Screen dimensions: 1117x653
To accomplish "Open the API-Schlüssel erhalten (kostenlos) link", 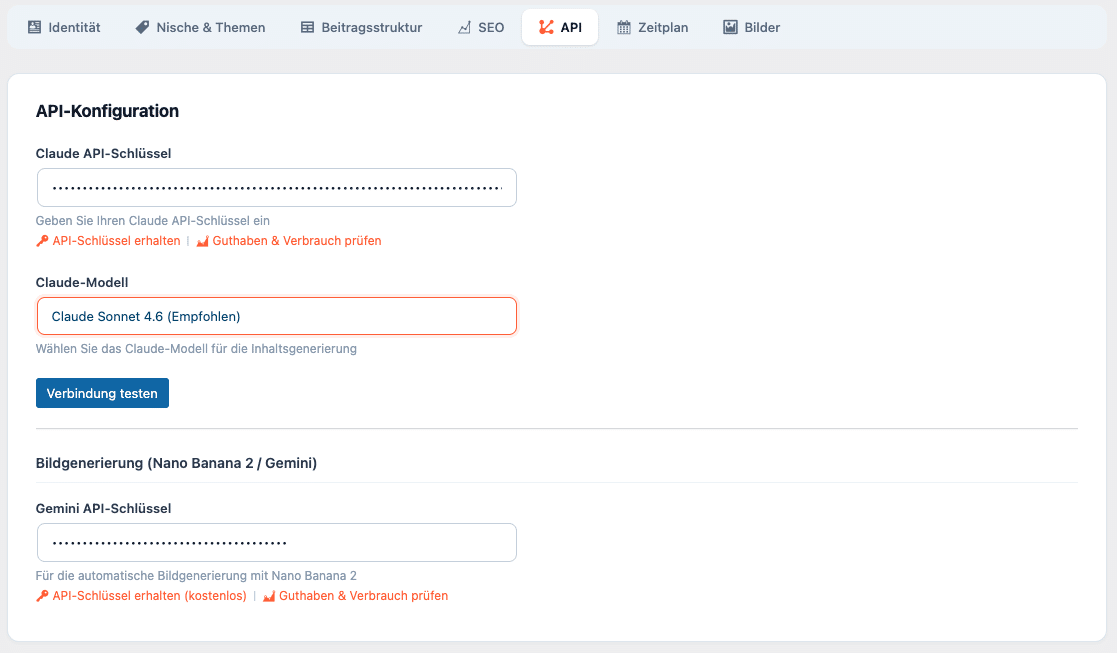I will point(148,595).
